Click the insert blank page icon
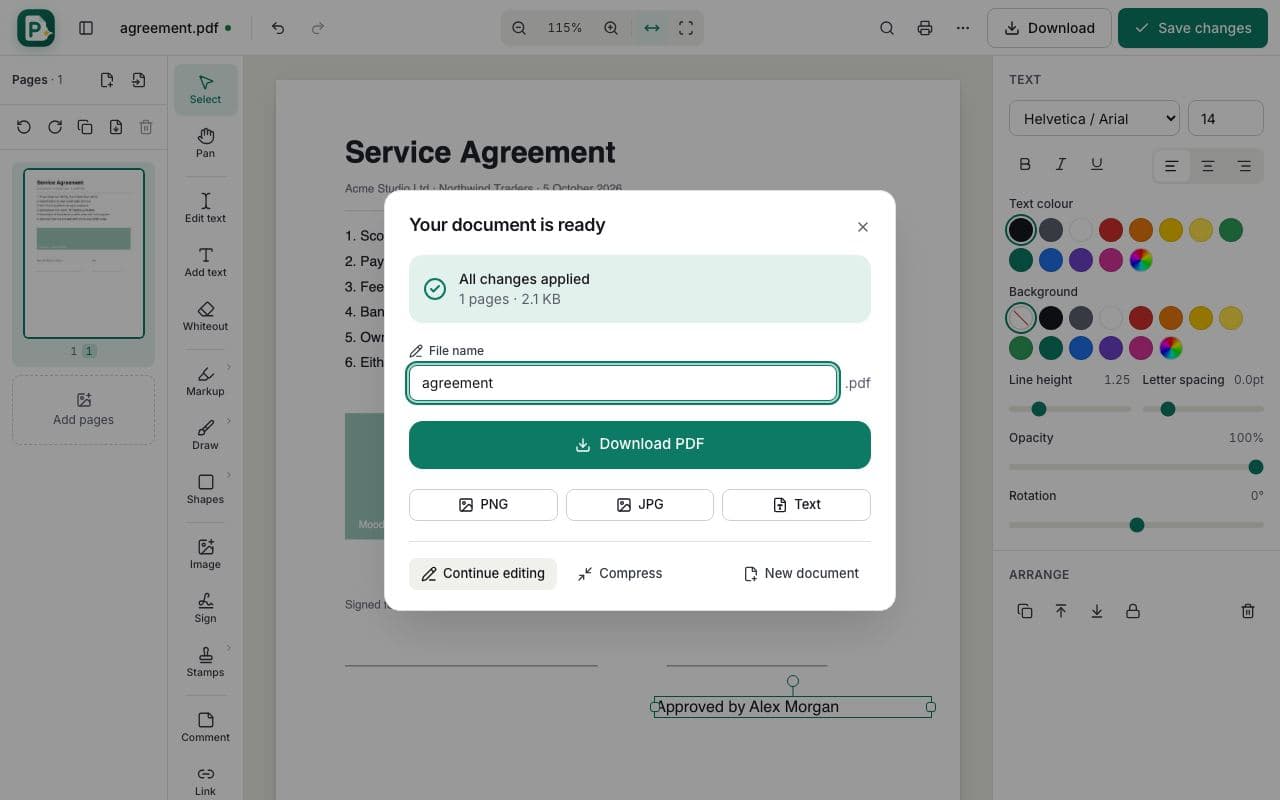Image resolution: width=1280 pixels, height=800 pixels. point(107,80)
